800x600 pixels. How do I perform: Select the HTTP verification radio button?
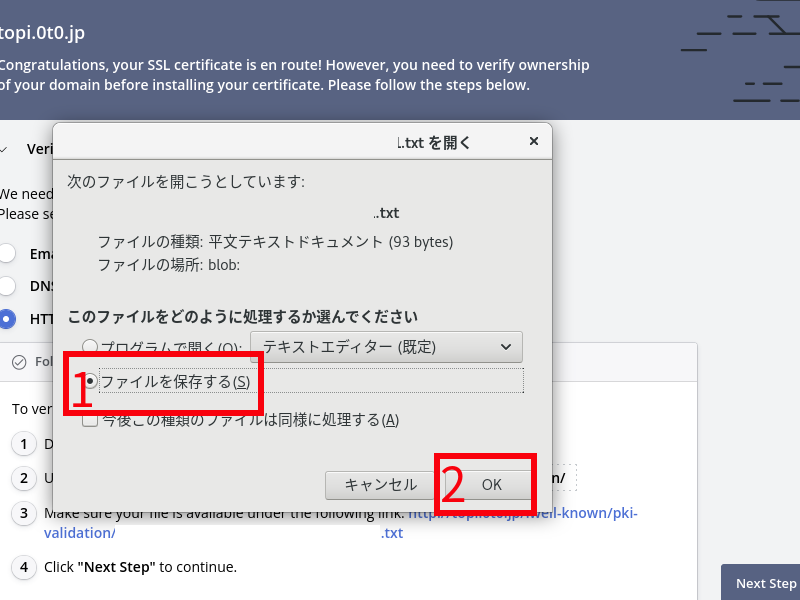click(x=7, y=319)
